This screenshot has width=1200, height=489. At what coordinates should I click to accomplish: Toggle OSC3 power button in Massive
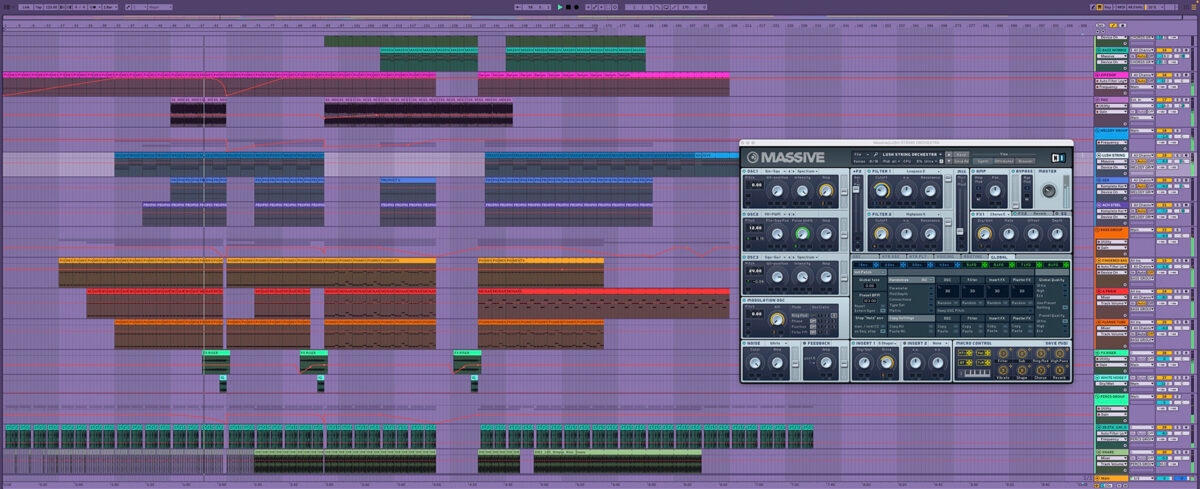point(744,257)
